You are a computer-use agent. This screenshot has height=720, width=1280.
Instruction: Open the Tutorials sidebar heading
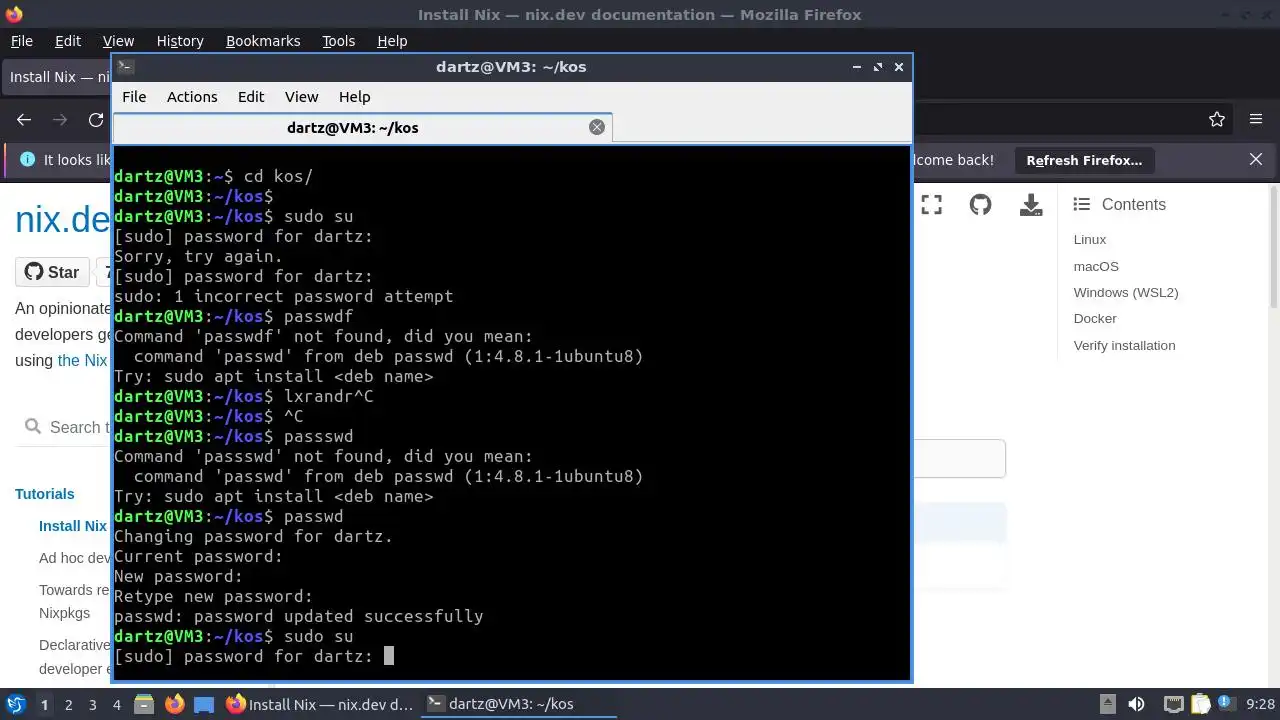click(x=44, y=494)
